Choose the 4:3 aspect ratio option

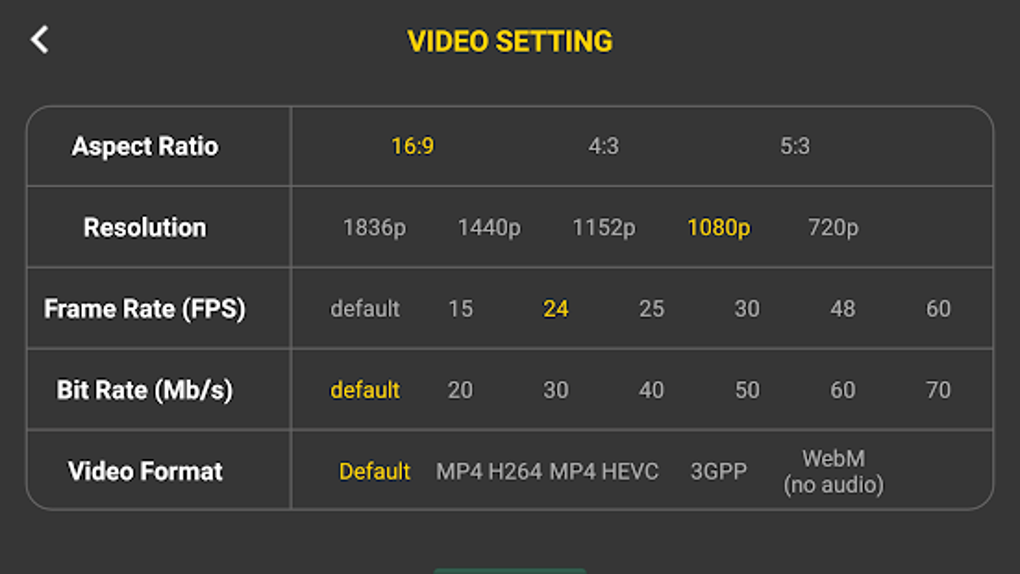coord(604,146)
